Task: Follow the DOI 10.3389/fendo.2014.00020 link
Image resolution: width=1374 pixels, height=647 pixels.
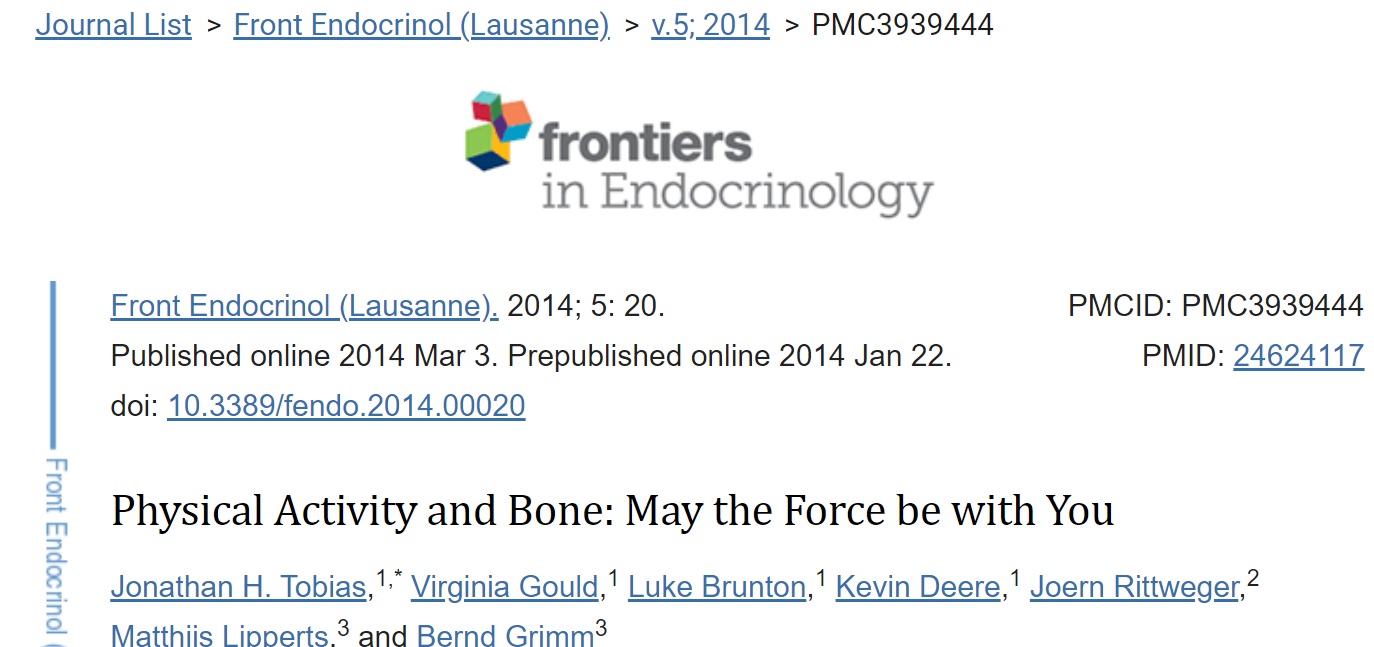Action: coord(345,405)
